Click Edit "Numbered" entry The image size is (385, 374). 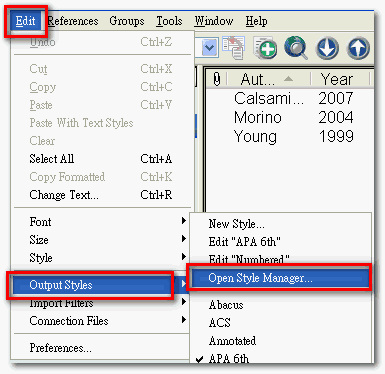(280, 258)
